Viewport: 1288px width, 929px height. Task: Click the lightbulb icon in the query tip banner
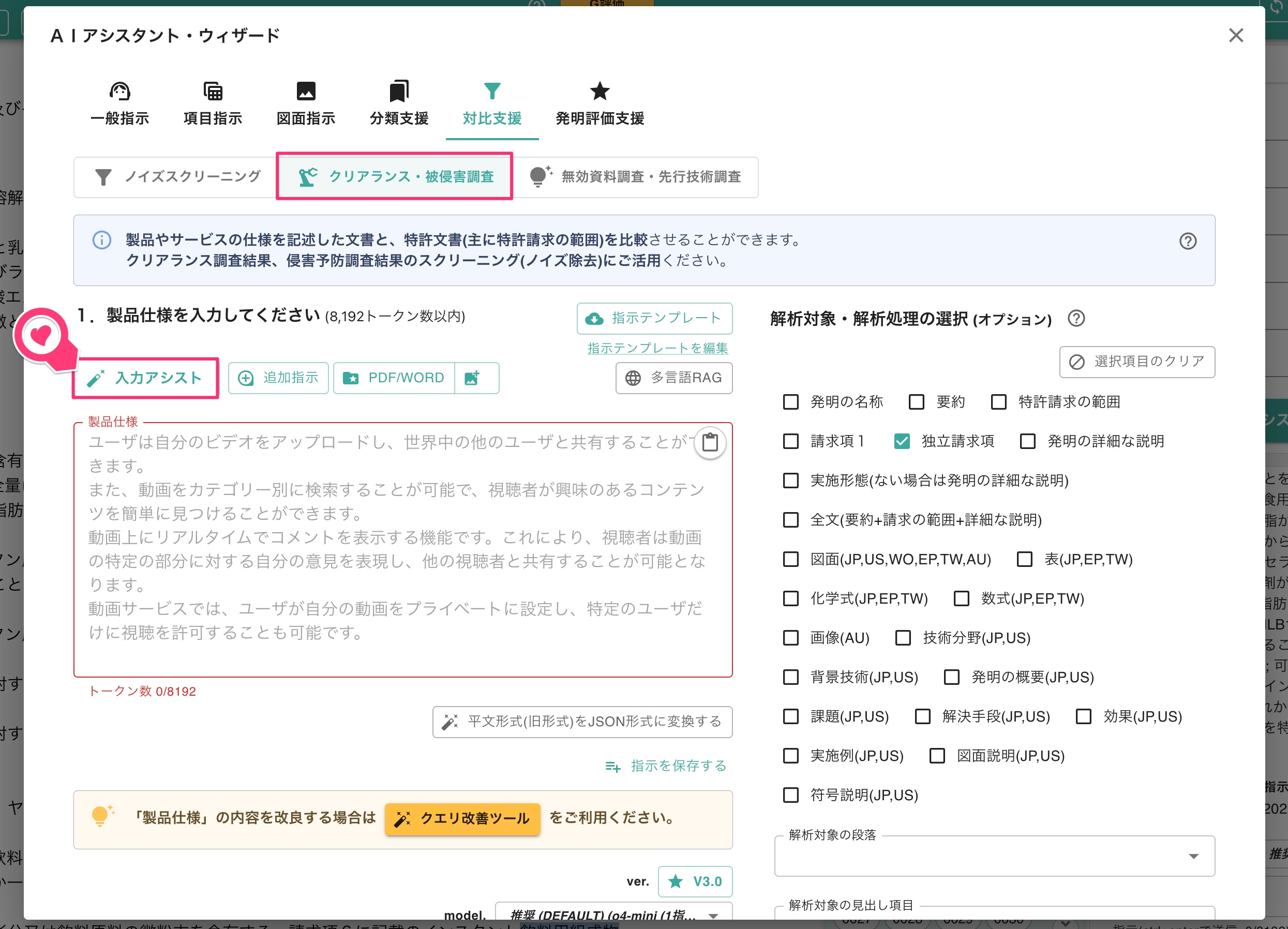pos(102,817)
